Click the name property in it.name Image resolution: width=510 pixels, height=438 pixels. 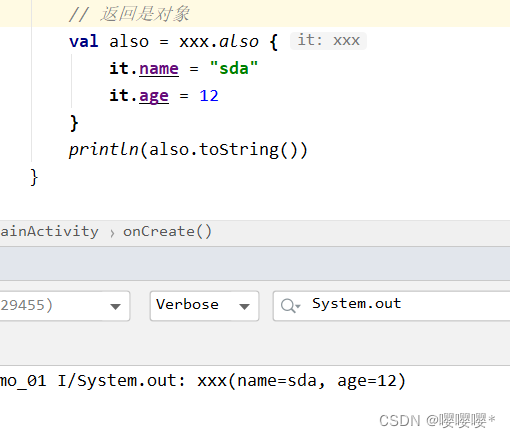pyautogui.click(x=159, y=69)
